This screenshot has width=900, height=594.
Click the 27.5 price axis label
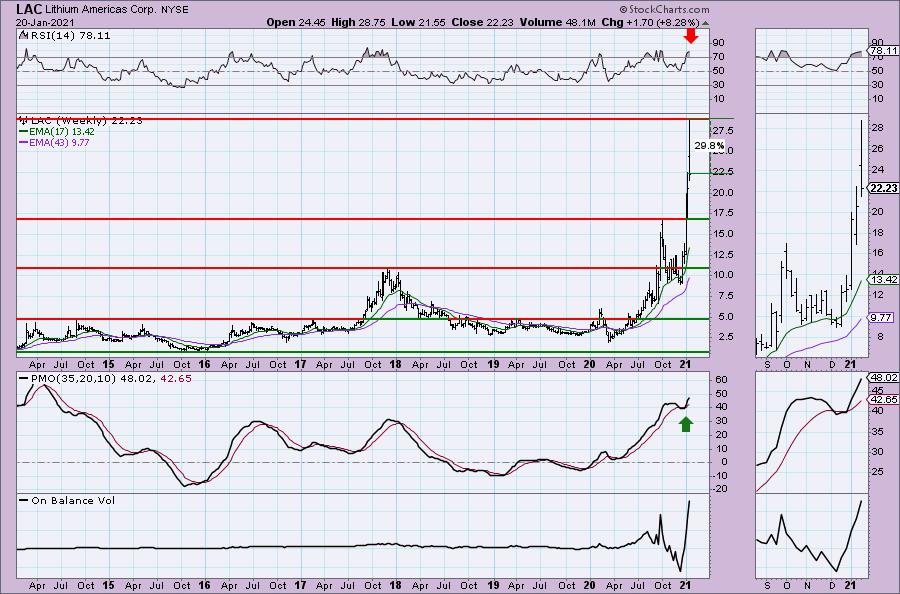tap(722, 131)
